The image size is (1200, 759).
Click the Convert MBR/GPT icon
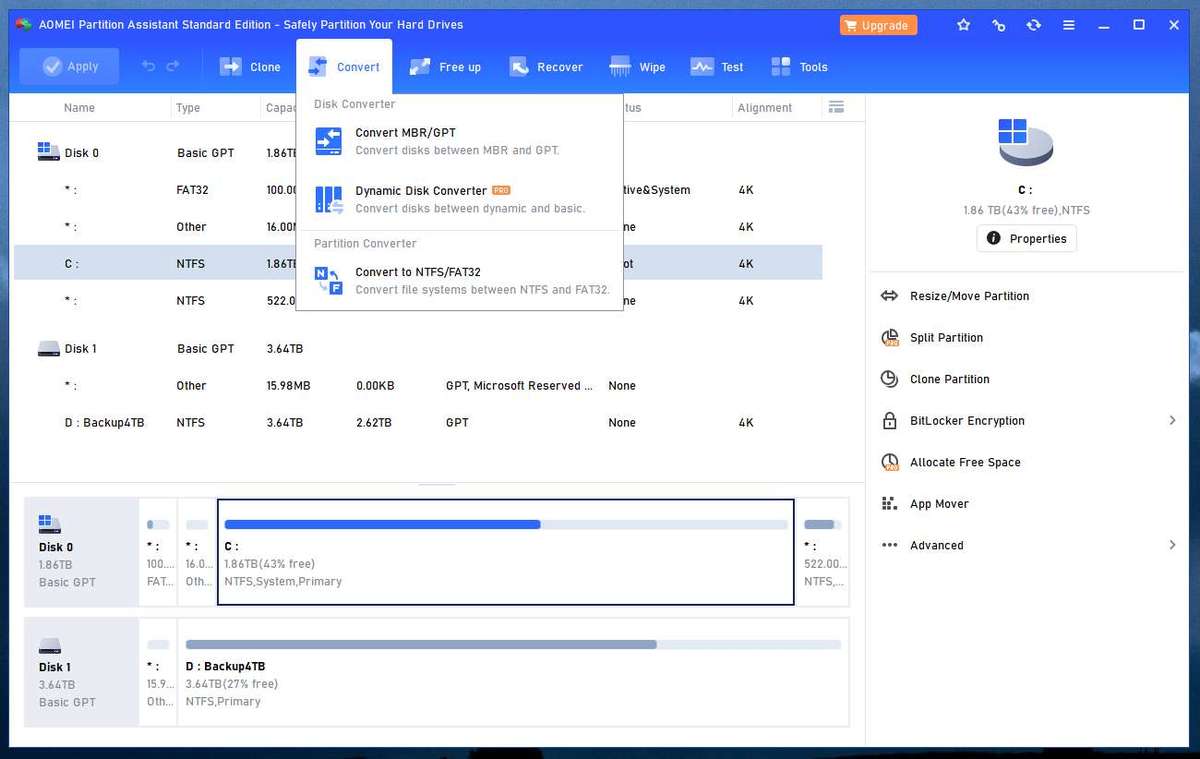point(329,141)
